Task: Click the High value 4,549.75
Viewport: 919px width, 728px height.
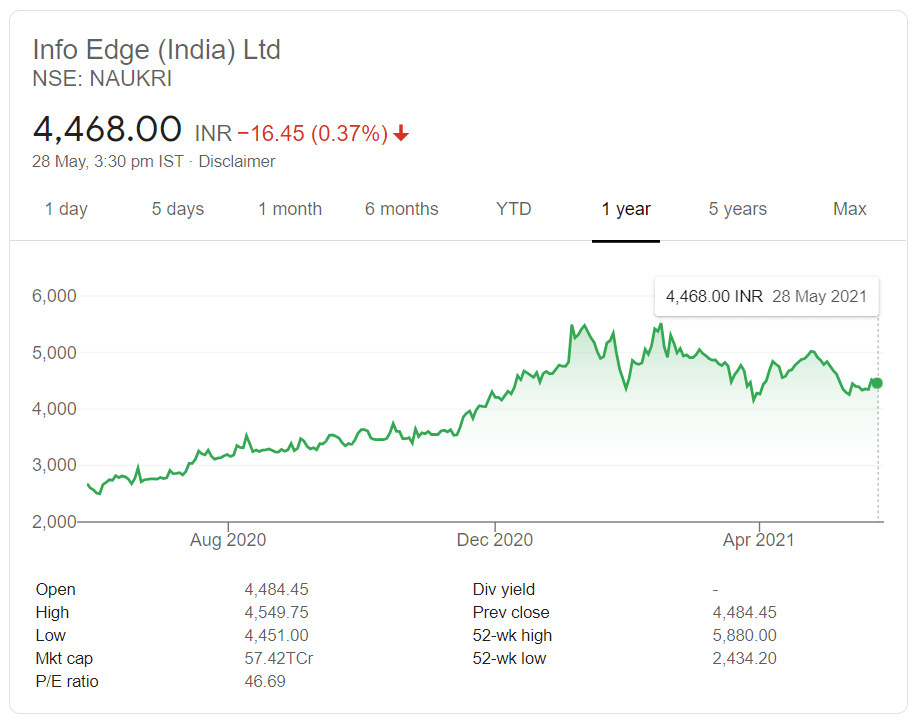Action: click(276, 612)
